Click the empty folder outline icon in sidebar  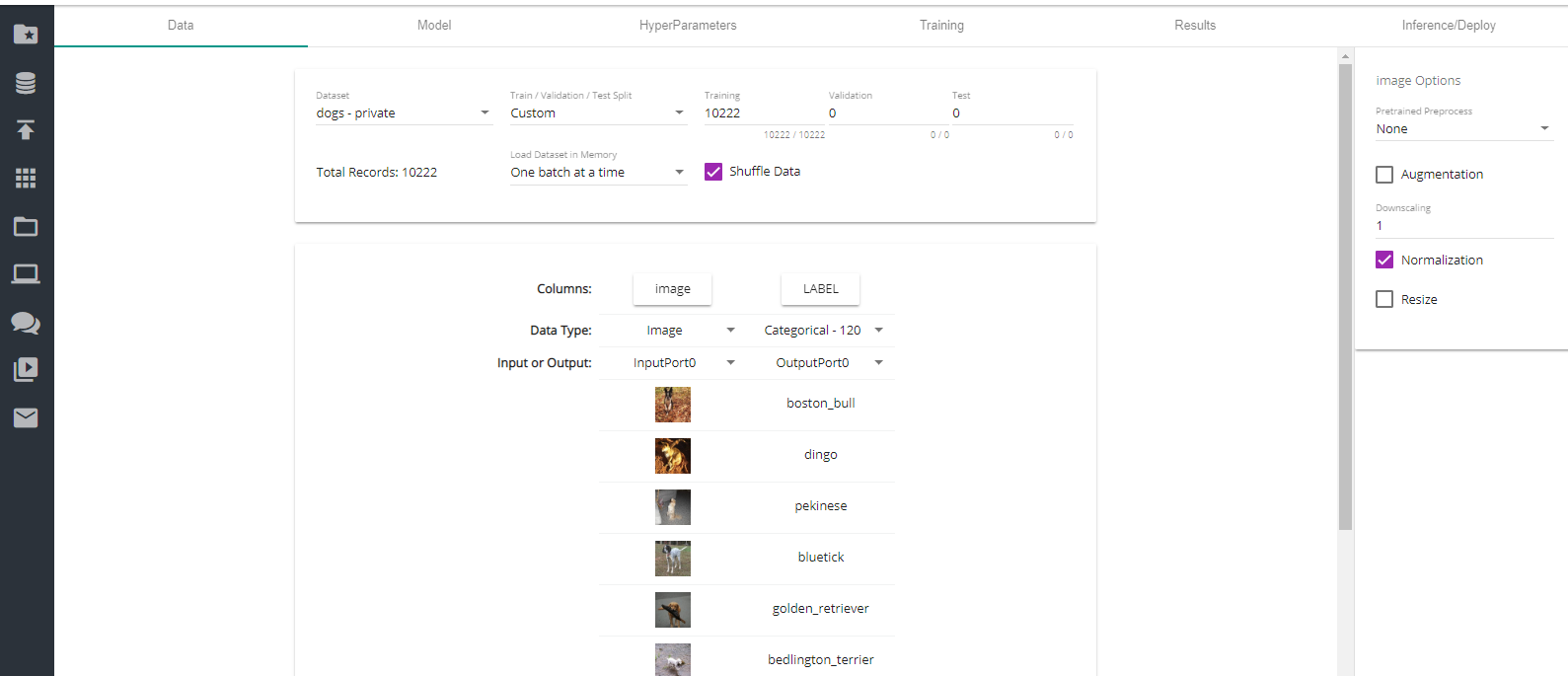(x=26, y=227)
